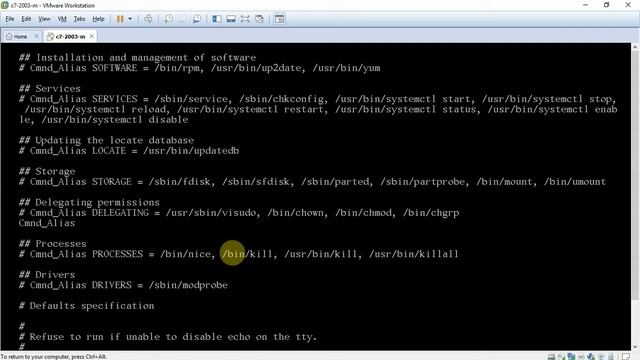Click the '## Updating the locate database' line
The image size is (640, 360).
pyautogui.click(x=107, y=140)
